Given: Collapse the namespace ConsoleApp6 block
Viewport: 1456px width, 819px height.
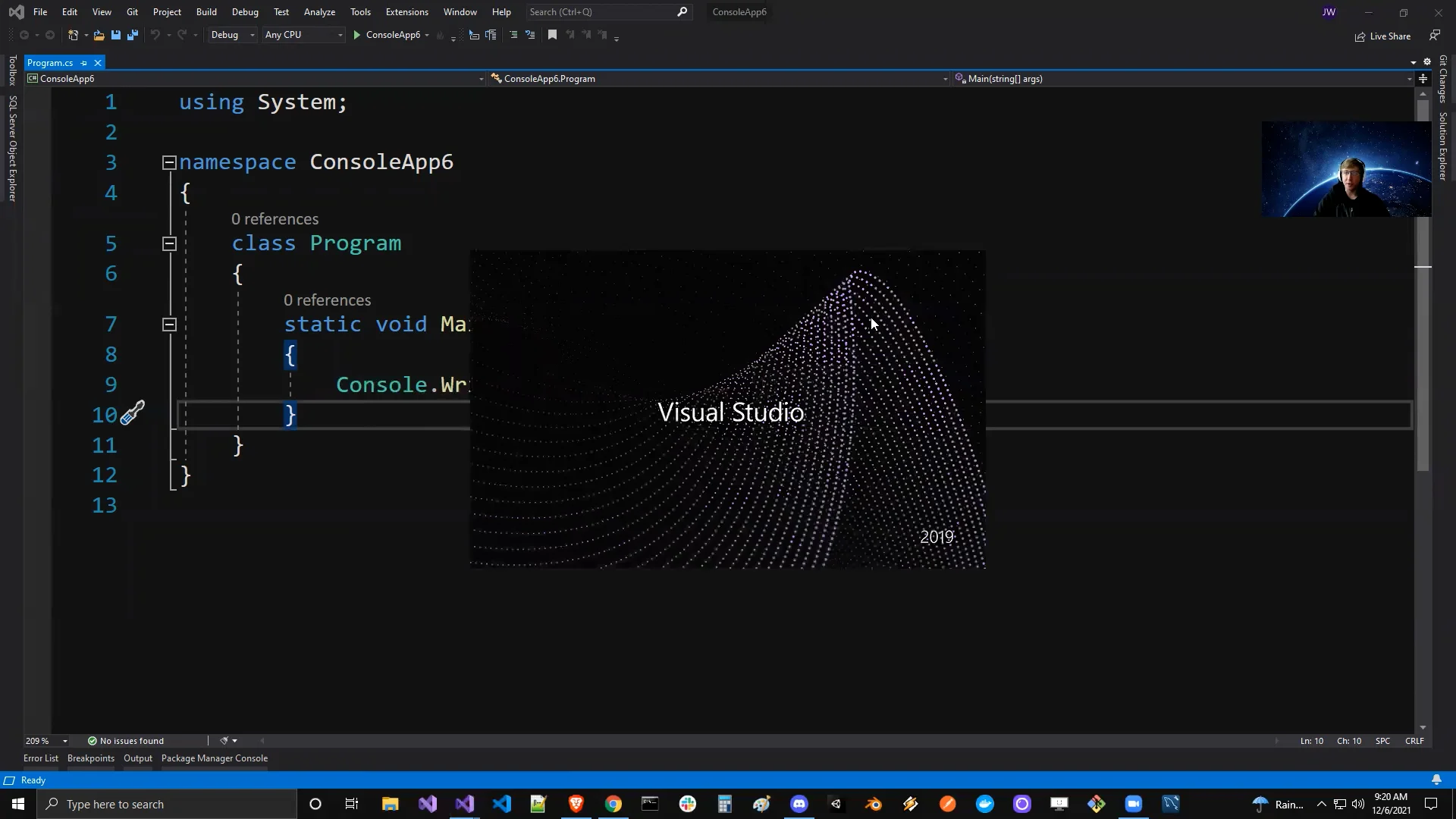Looking at the screenshot, I should [x=169, y=162].
